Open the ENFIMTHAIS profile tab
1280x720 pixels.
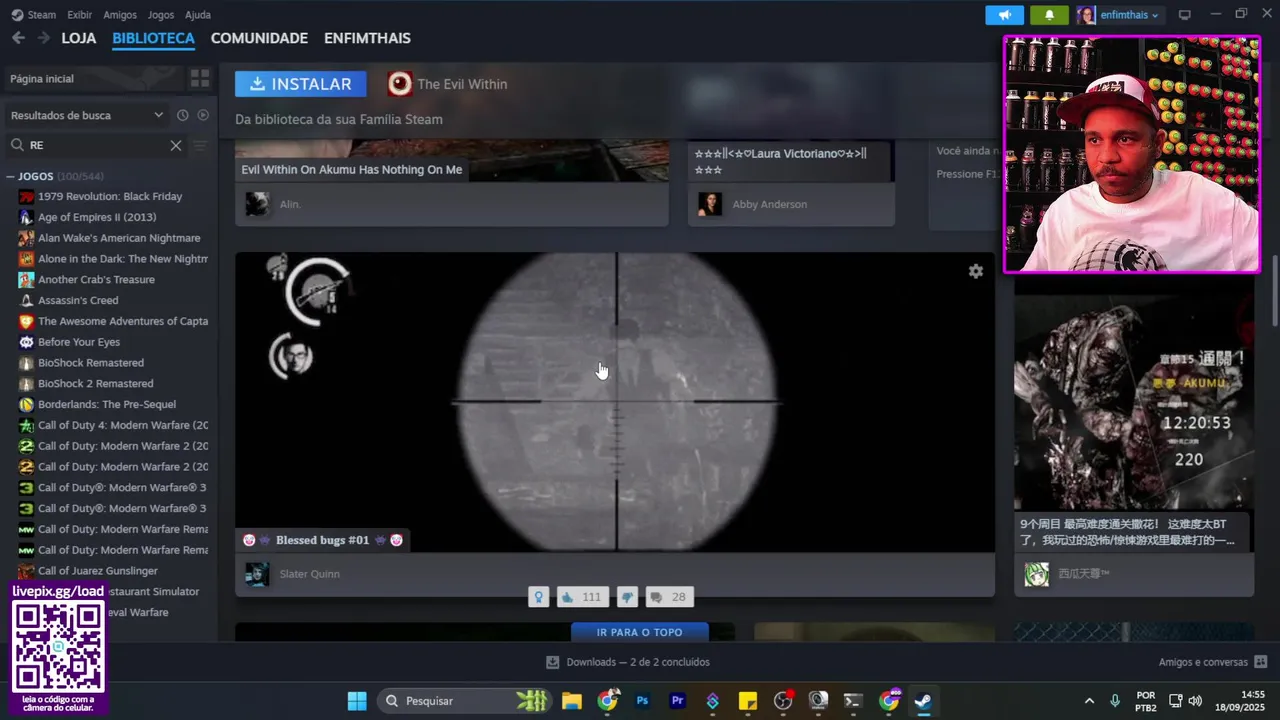point(367,38)
